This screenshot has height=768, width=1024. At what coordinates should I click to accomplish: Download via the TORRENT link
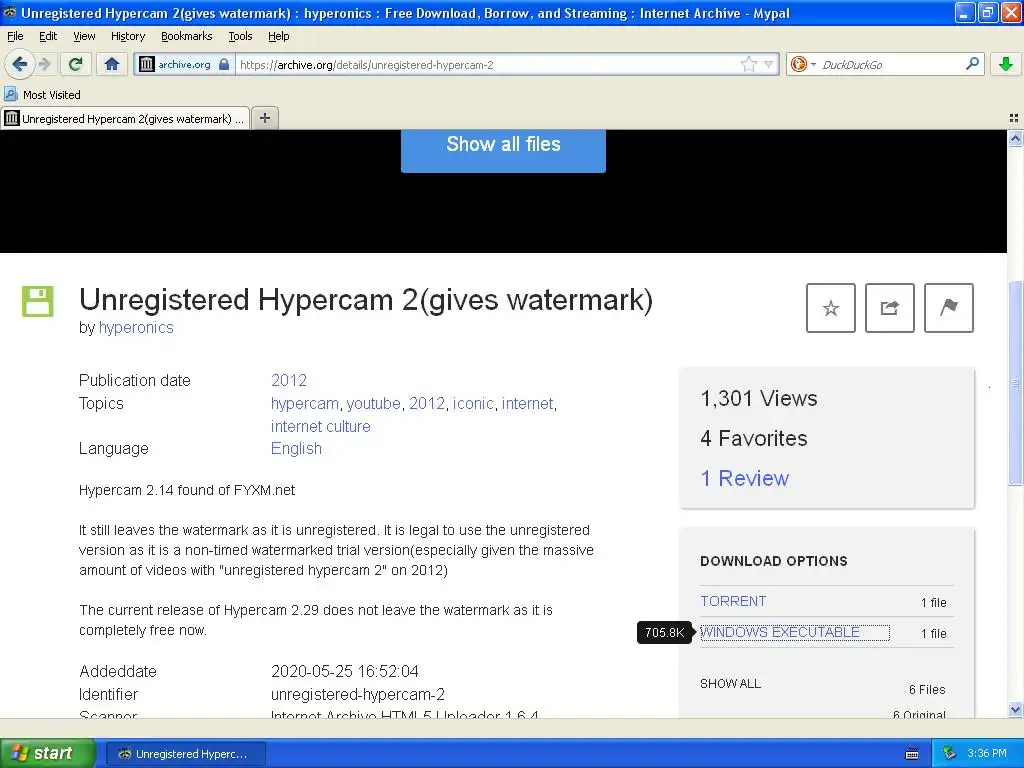click(733, 601)
